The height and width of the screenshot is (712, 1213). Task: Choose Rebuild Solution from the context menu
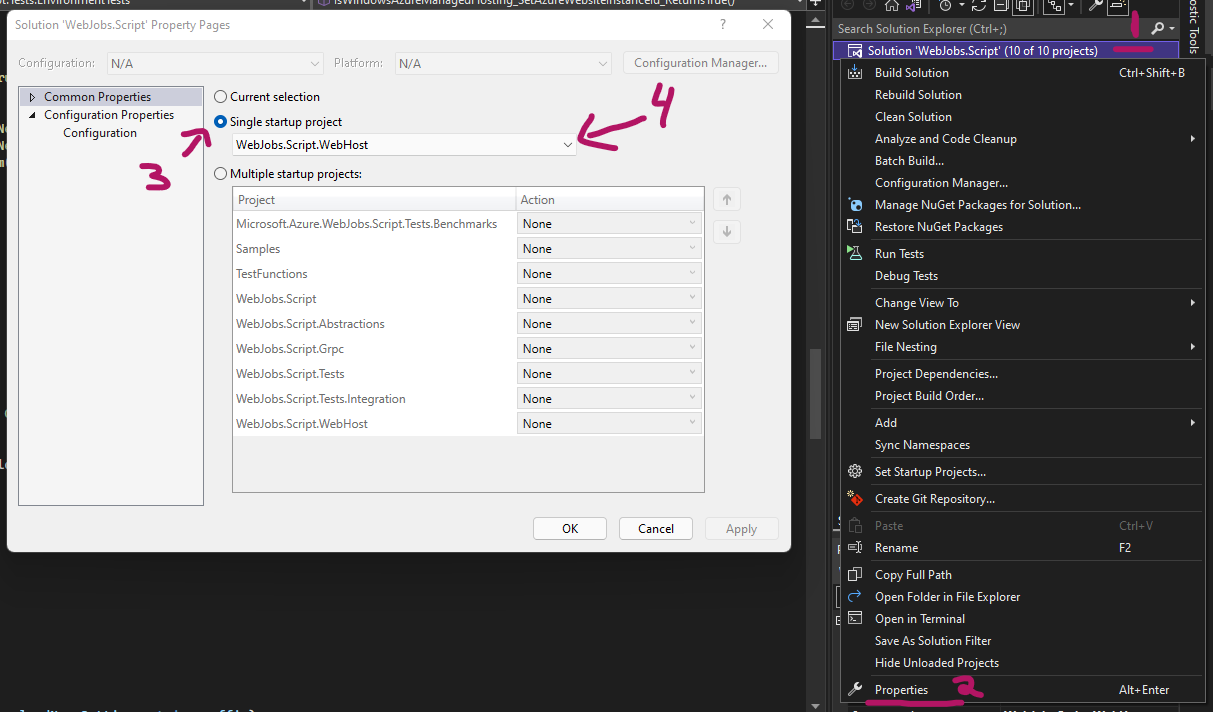918,95
